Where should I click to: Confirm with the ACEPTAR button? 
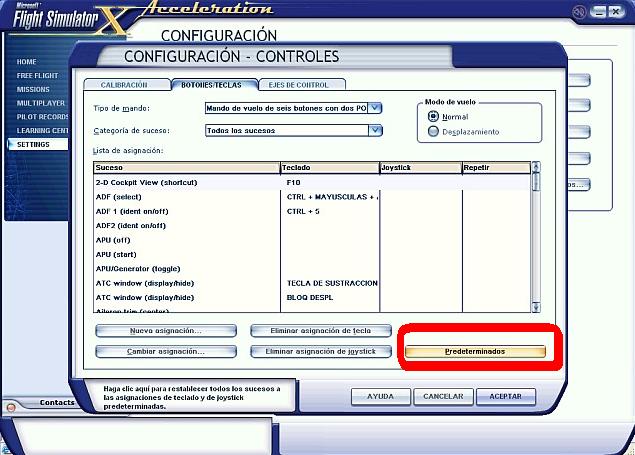(506, 396)
